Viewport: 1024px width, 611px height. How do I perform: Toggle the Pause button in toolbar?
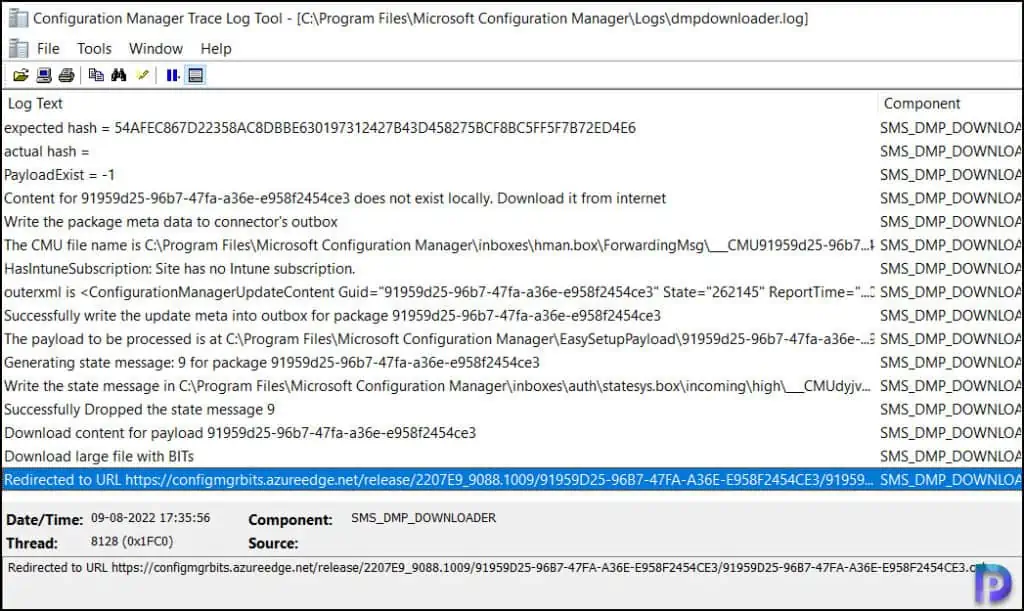coord(172,75)
